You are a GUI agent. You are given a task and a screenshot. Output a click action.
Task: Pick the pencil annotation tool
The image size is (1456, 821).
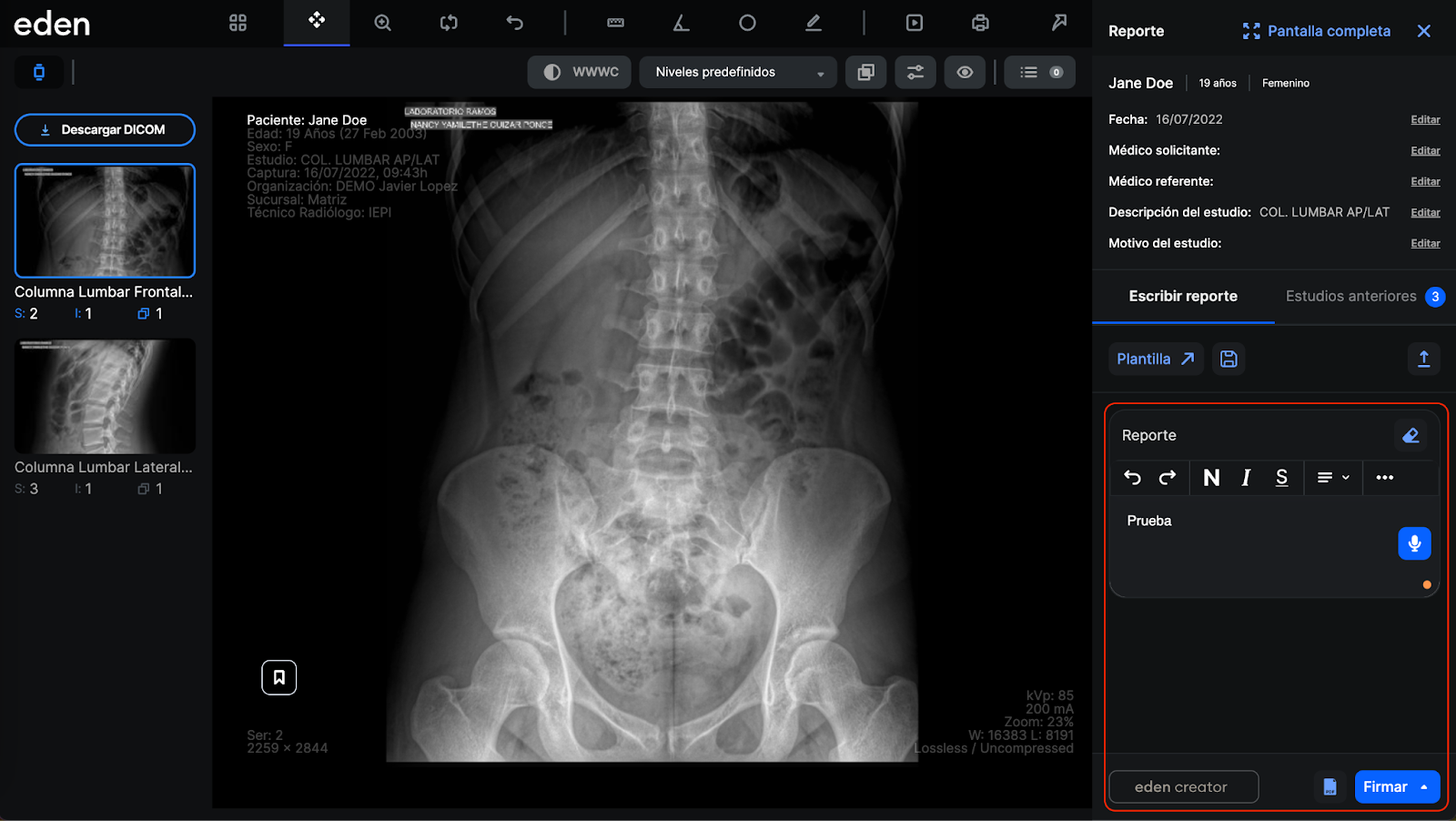[814, 23]
